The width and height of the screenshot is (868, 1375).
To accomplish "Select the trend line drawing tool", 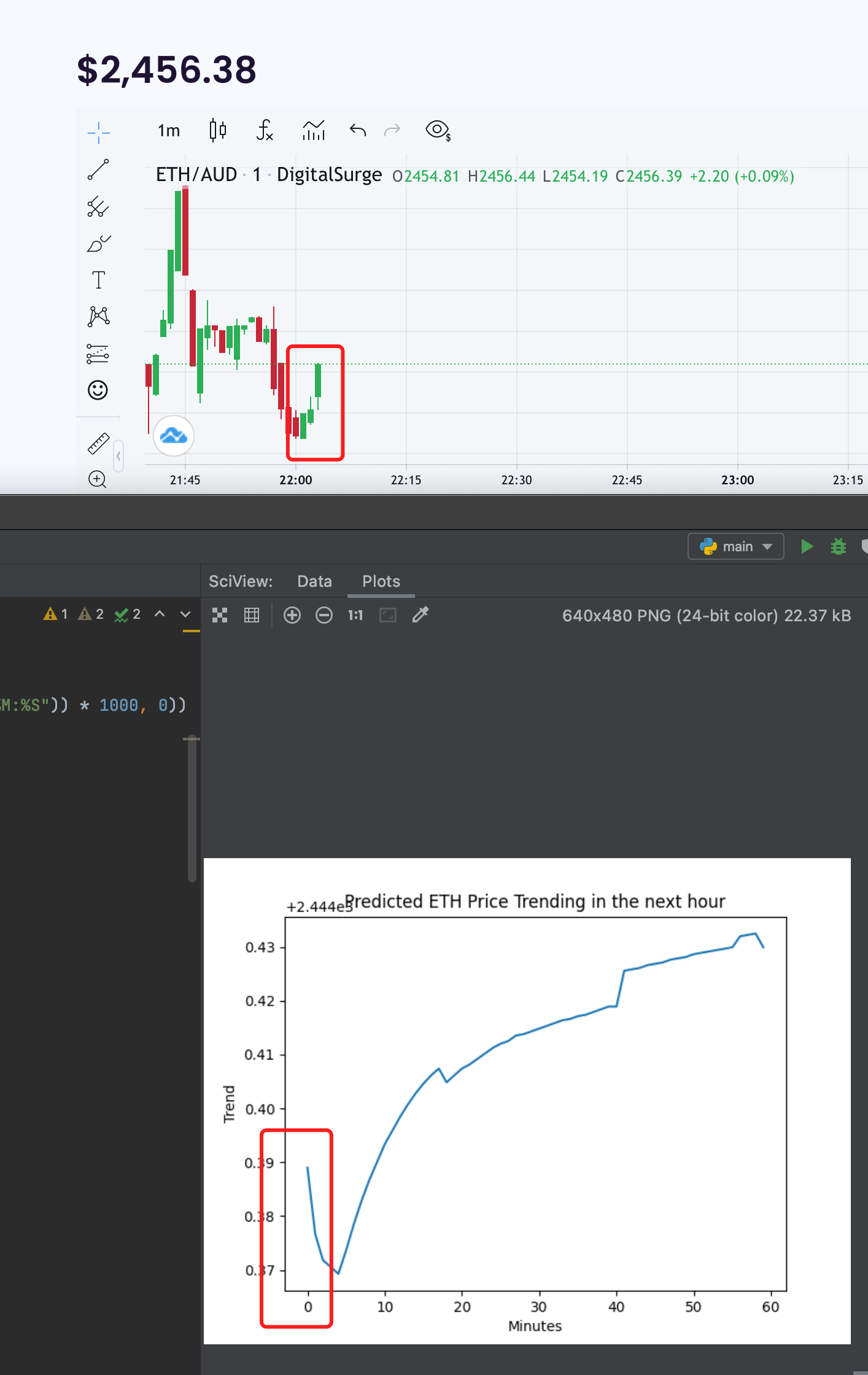I will (x=98, y=169).
